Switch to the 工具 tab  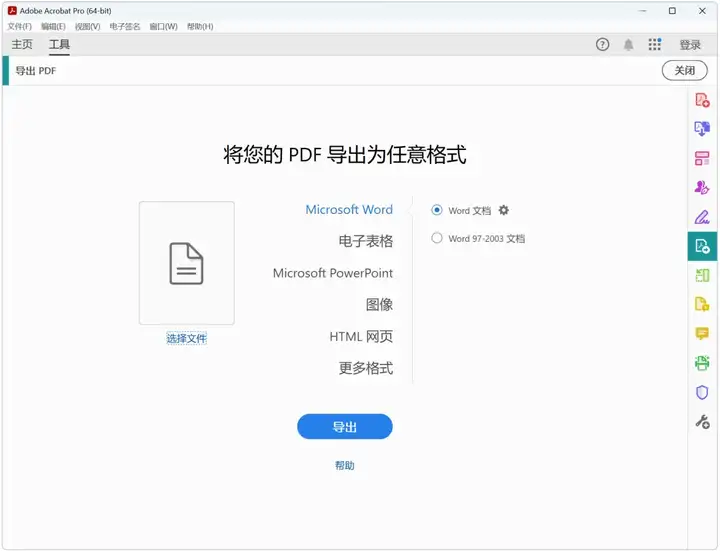coord(59,45)
